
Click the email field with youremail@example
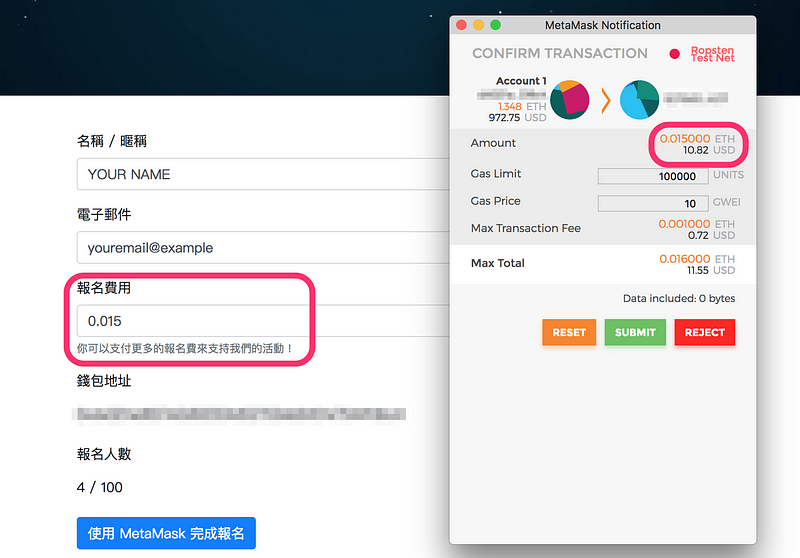[x=260, y=247]
